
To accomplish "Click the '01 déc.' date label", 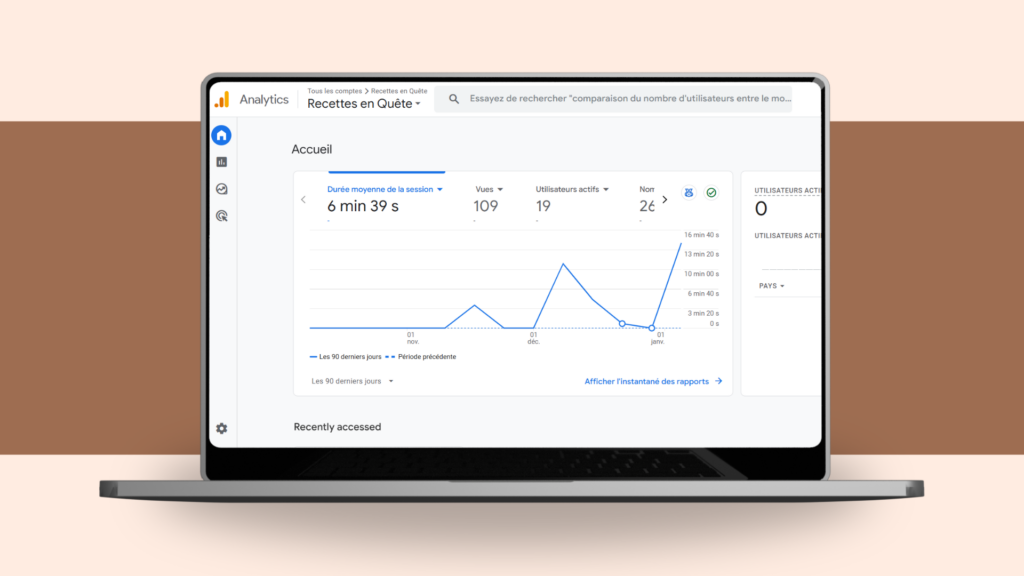I will [534, 338].
